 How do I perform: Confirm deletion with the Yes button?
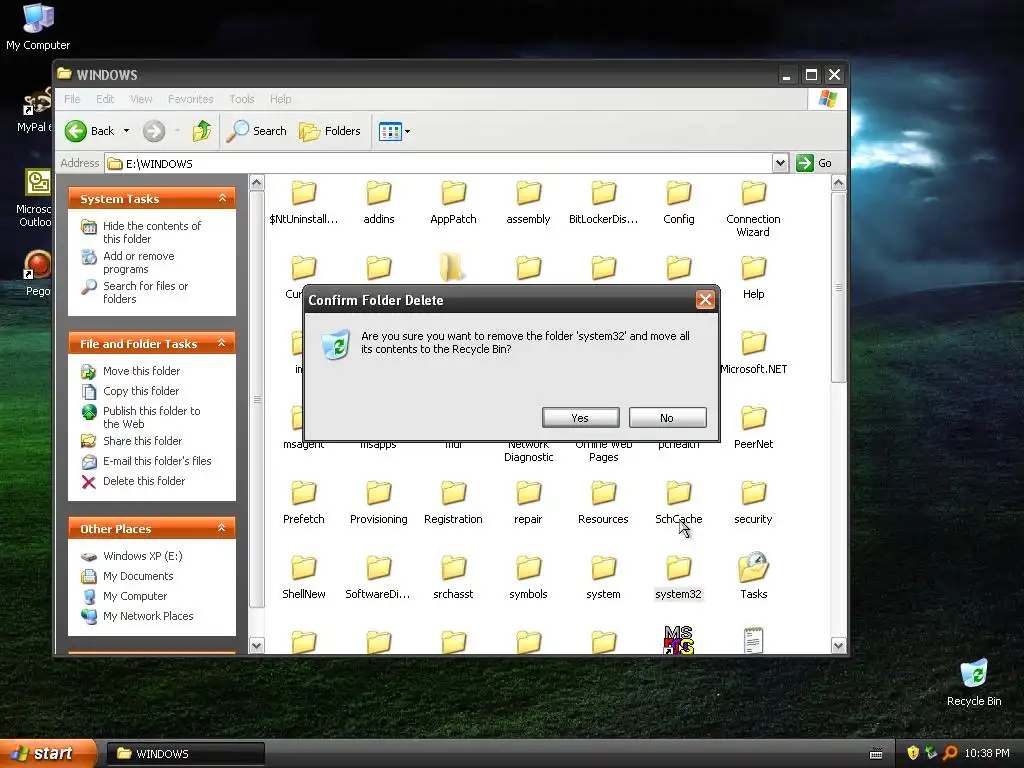(580, 418)
